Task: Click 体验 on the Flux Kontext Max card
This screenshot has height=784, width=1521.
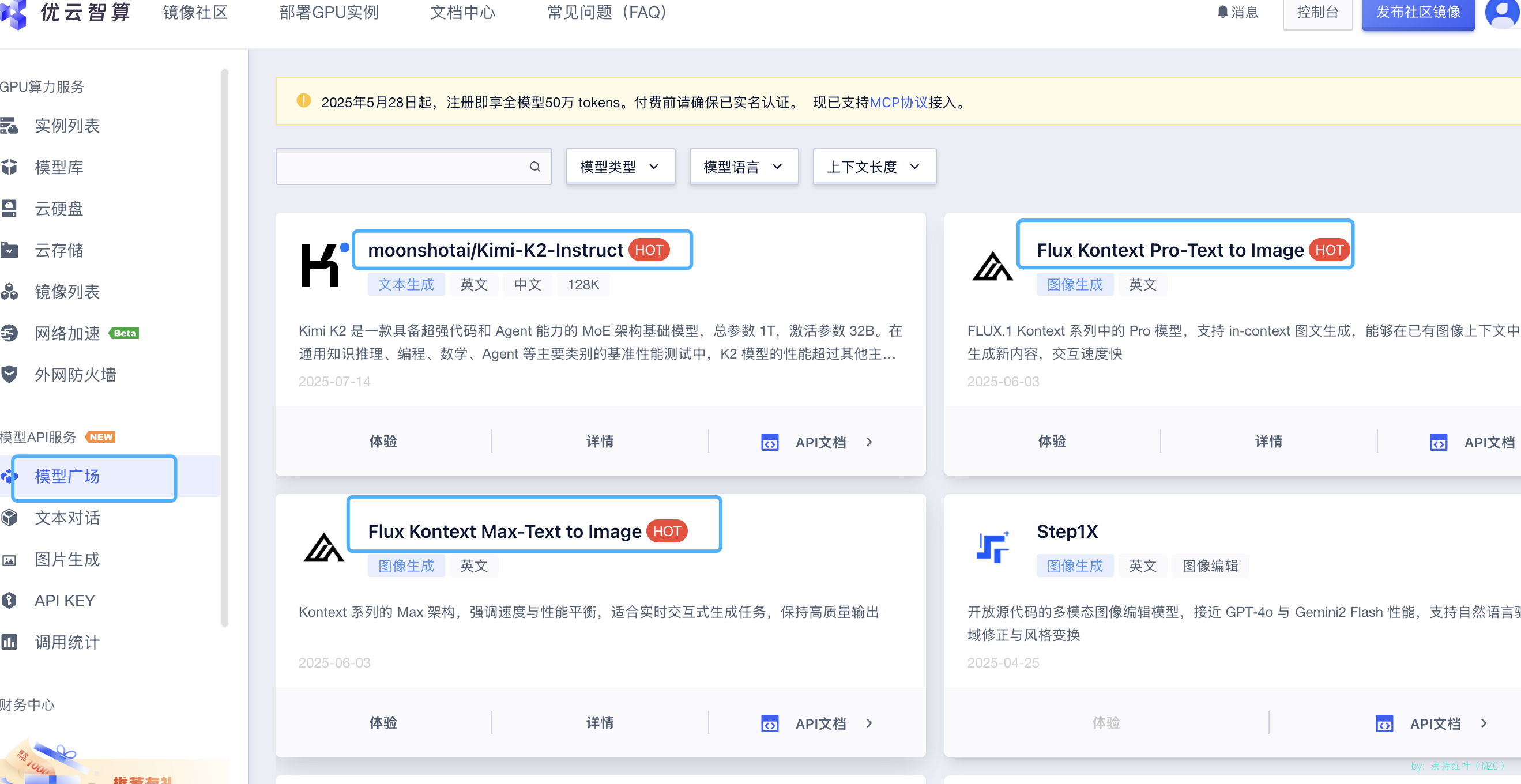Action: 383,723
